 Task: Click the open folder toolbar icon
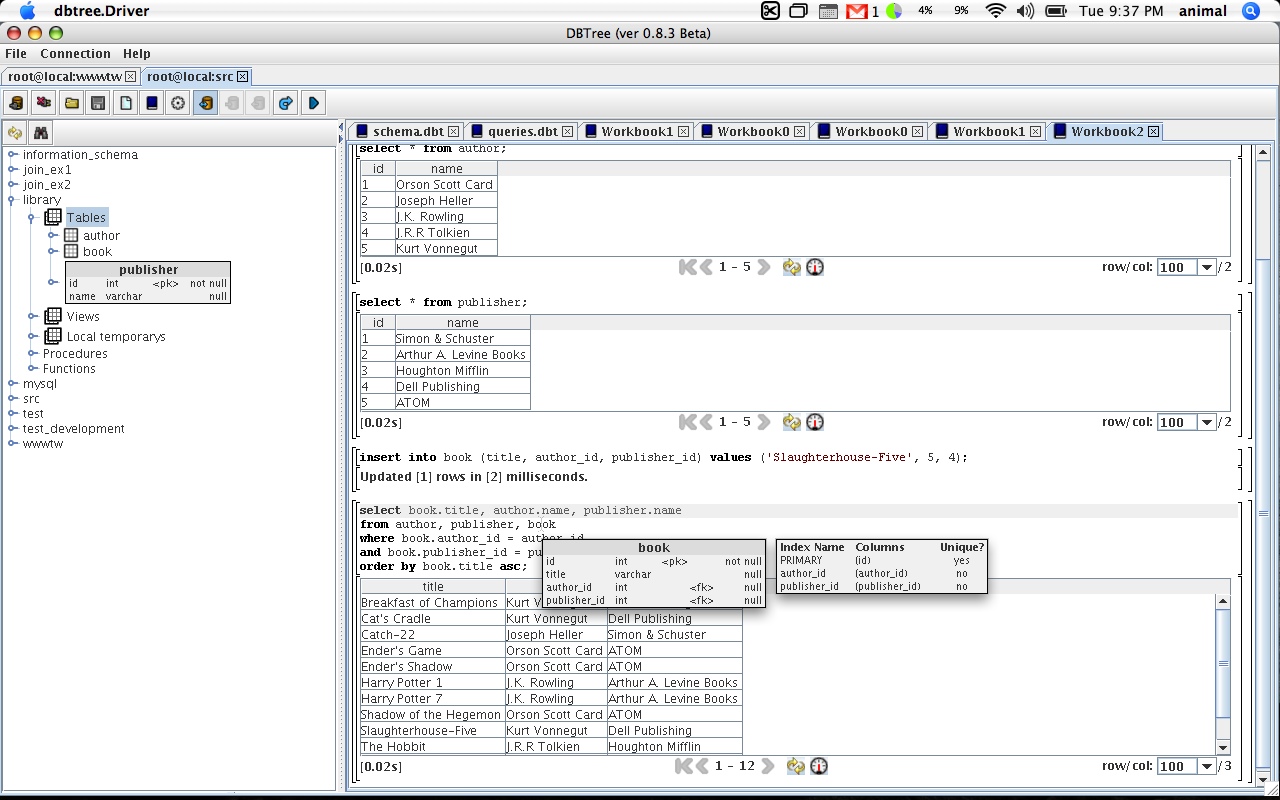(x=71, y=103)
